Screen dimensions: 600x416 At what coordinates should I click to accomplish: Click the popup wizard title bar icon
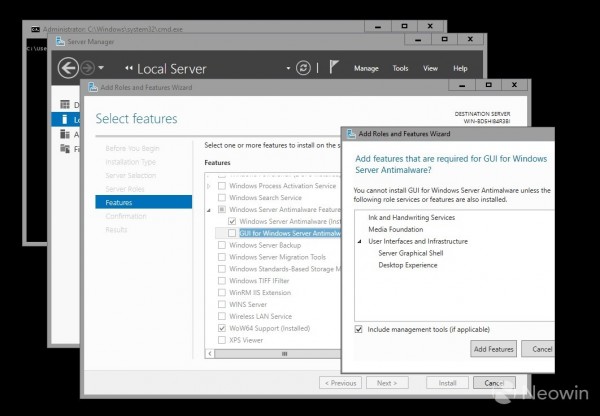pyautogui.click(x=351, y=132)
